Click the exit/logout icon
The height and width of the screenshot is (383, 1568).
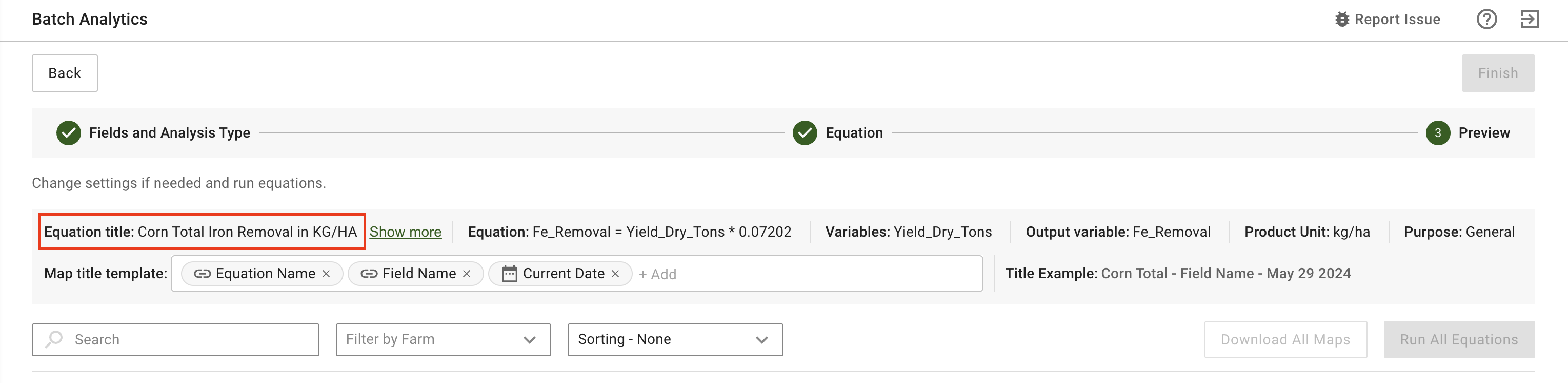click(1529, 20)
